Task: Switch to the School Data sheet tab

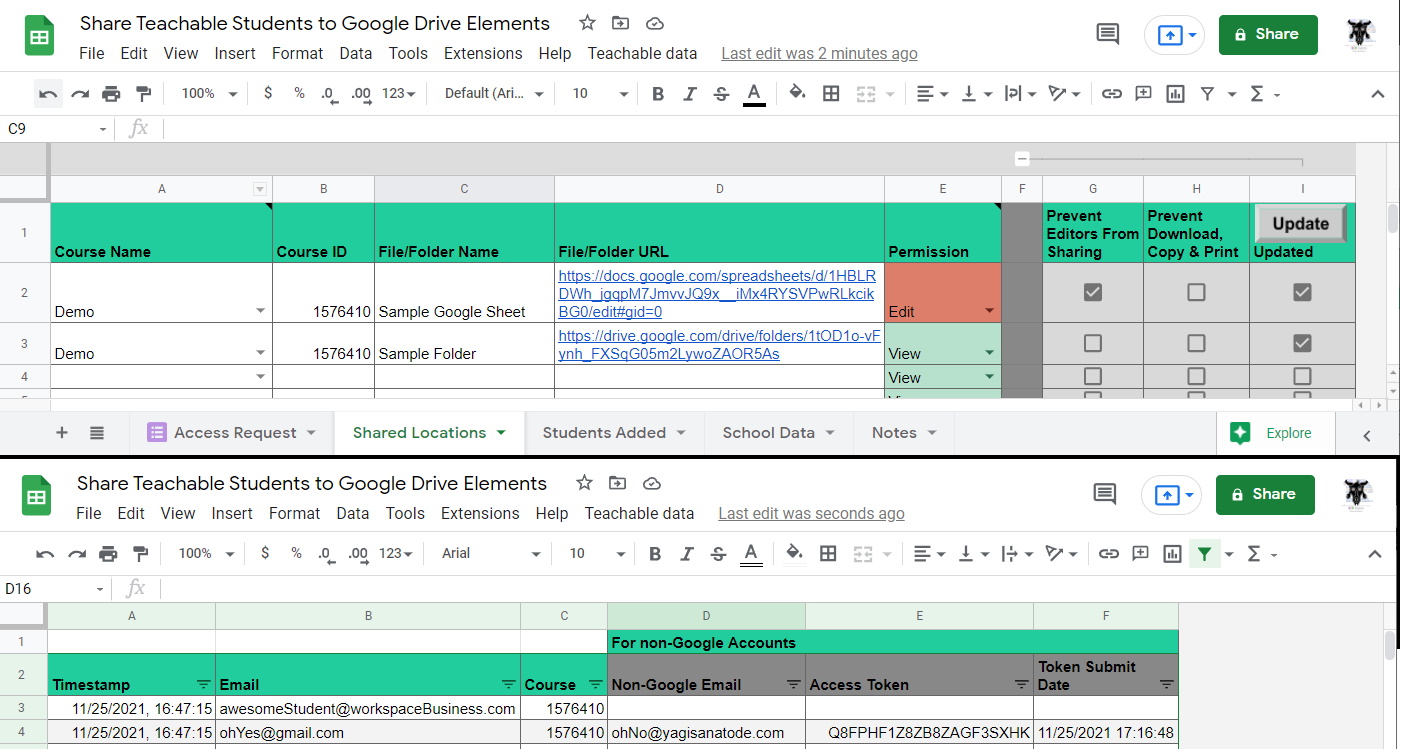Action: pyautogui.click(x=779, y=433)
